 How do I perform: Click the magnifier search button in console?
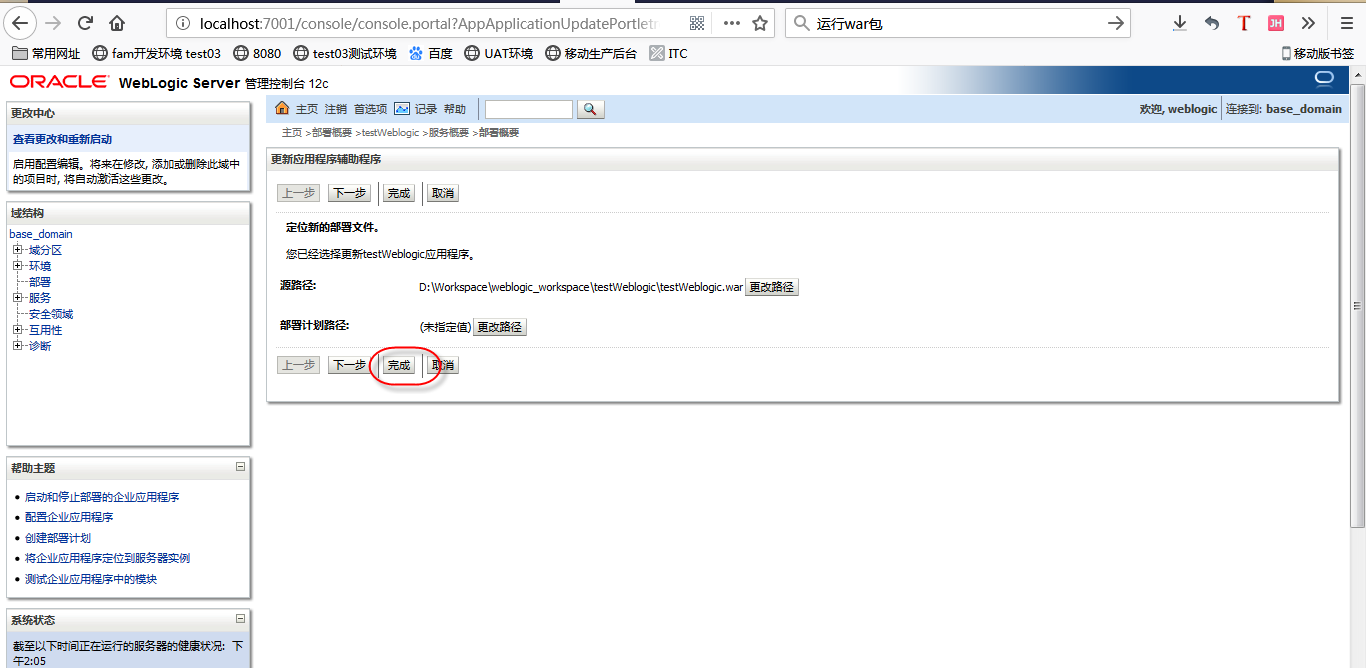pos(591,109)
